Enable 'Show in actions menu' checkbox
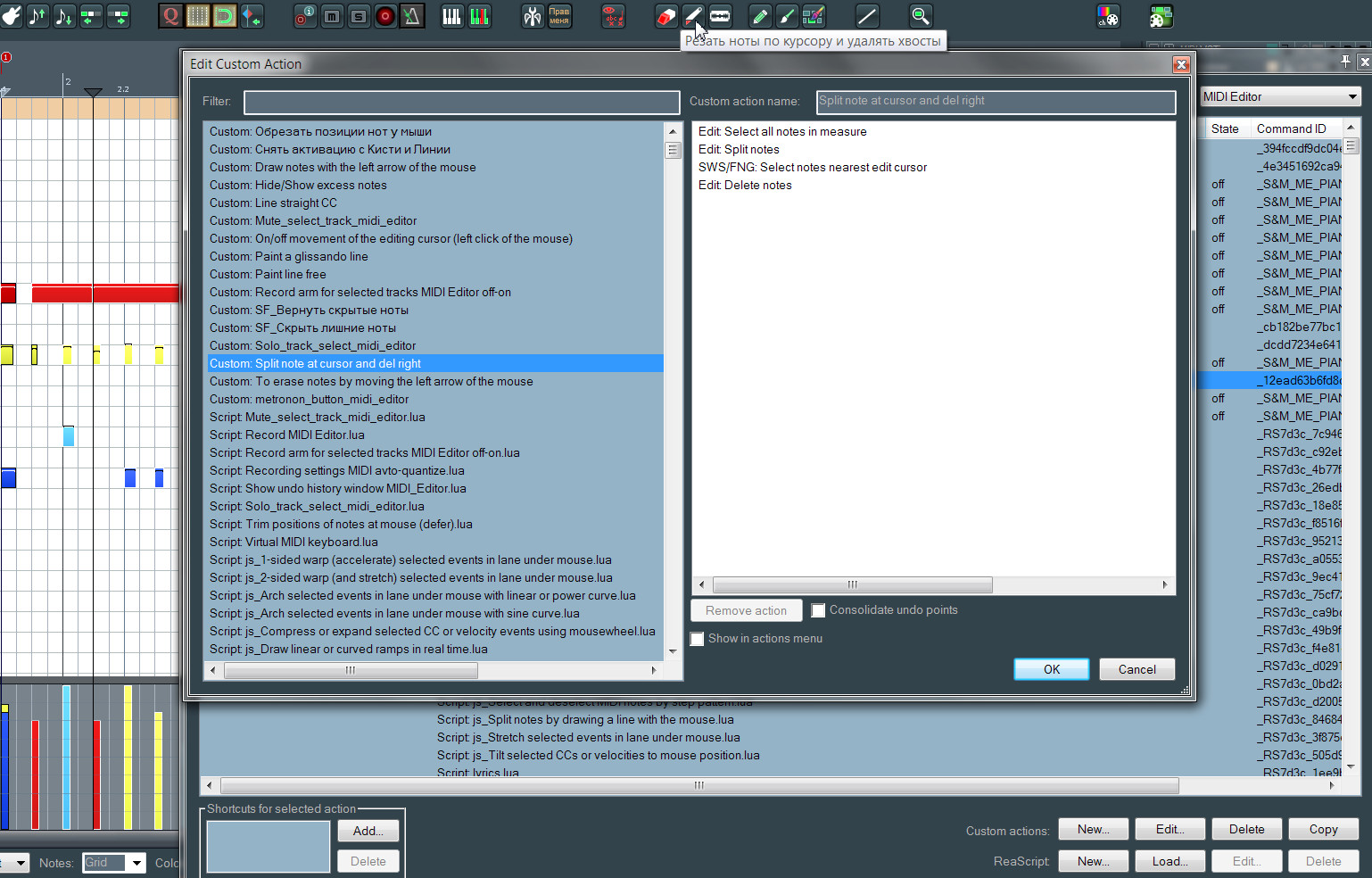Image resolution: width=1372 pixels, height=878 pixels. click(698, 639)
